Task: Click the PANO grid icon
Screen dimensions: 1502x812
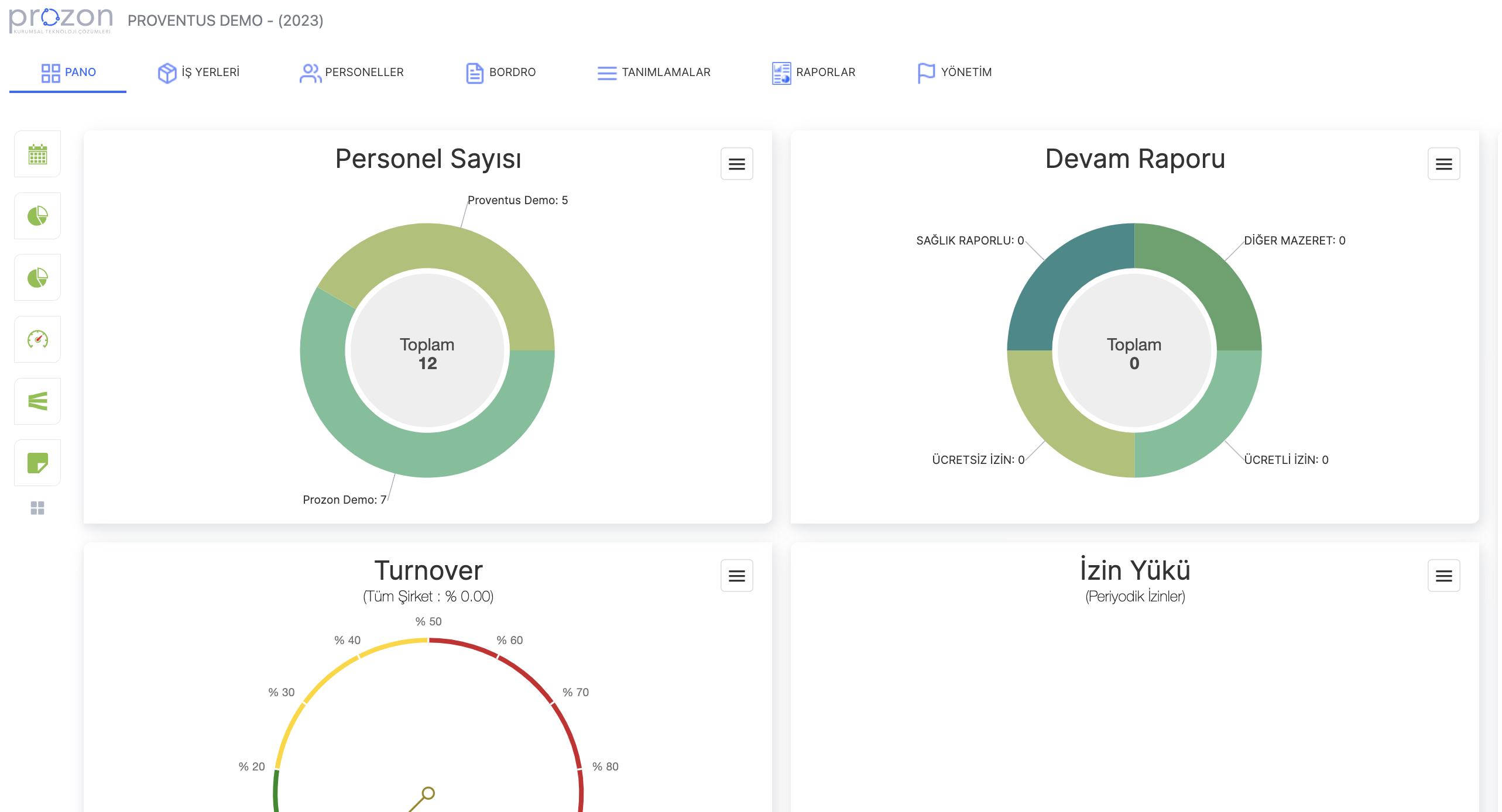Action: [50, 73]
